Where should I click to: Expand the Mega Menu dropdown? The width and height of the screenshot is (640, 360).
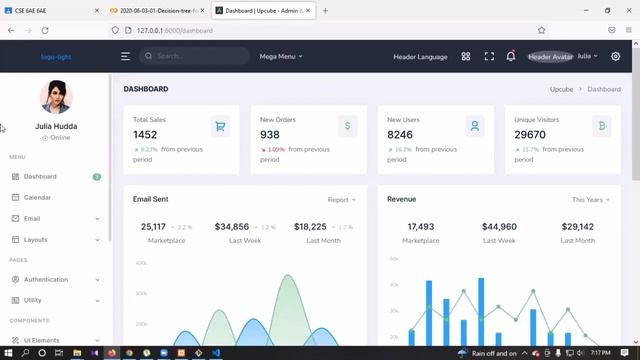click(281, 56)
